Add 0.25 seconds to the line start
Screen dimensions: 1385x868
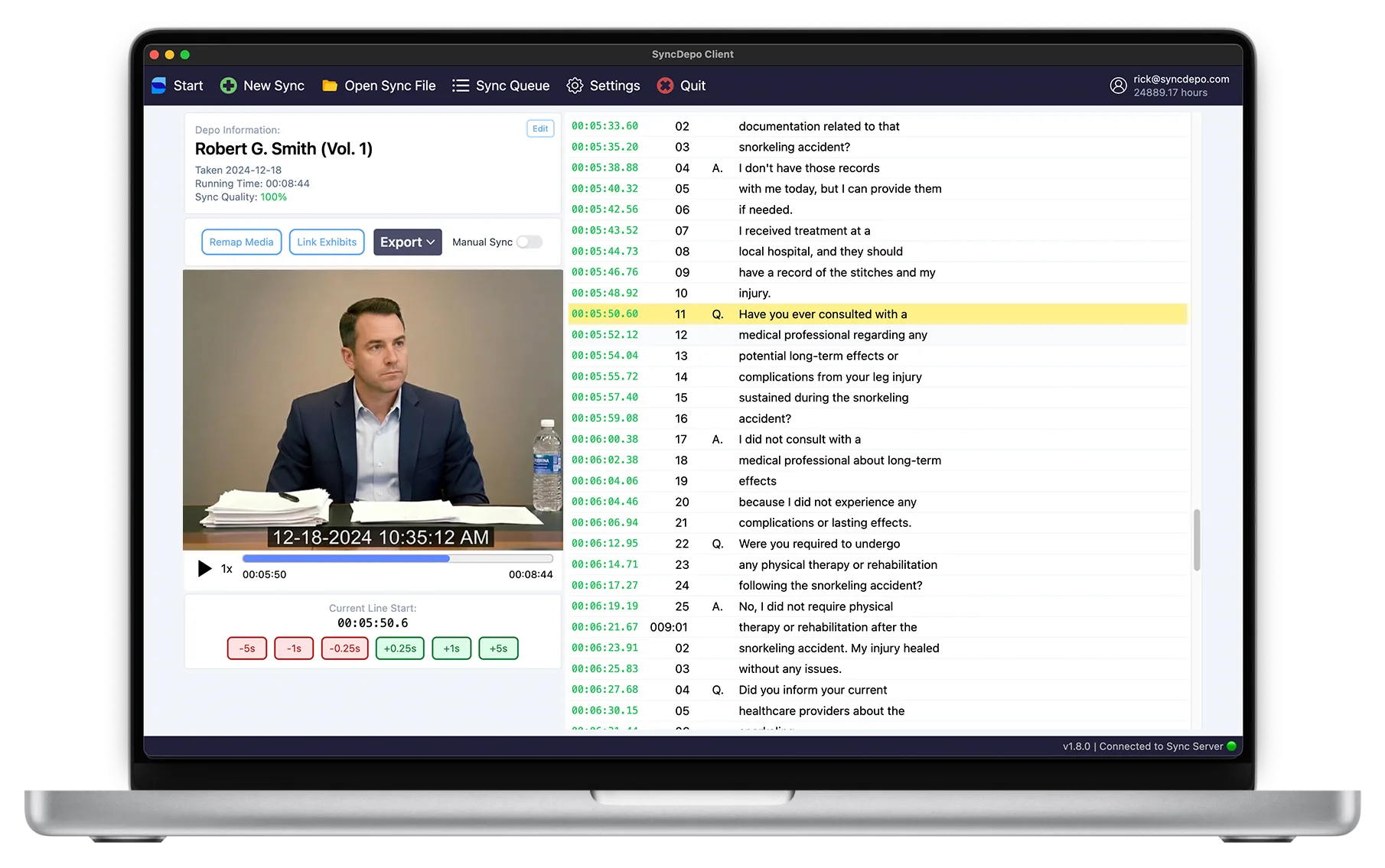(399, 648)
